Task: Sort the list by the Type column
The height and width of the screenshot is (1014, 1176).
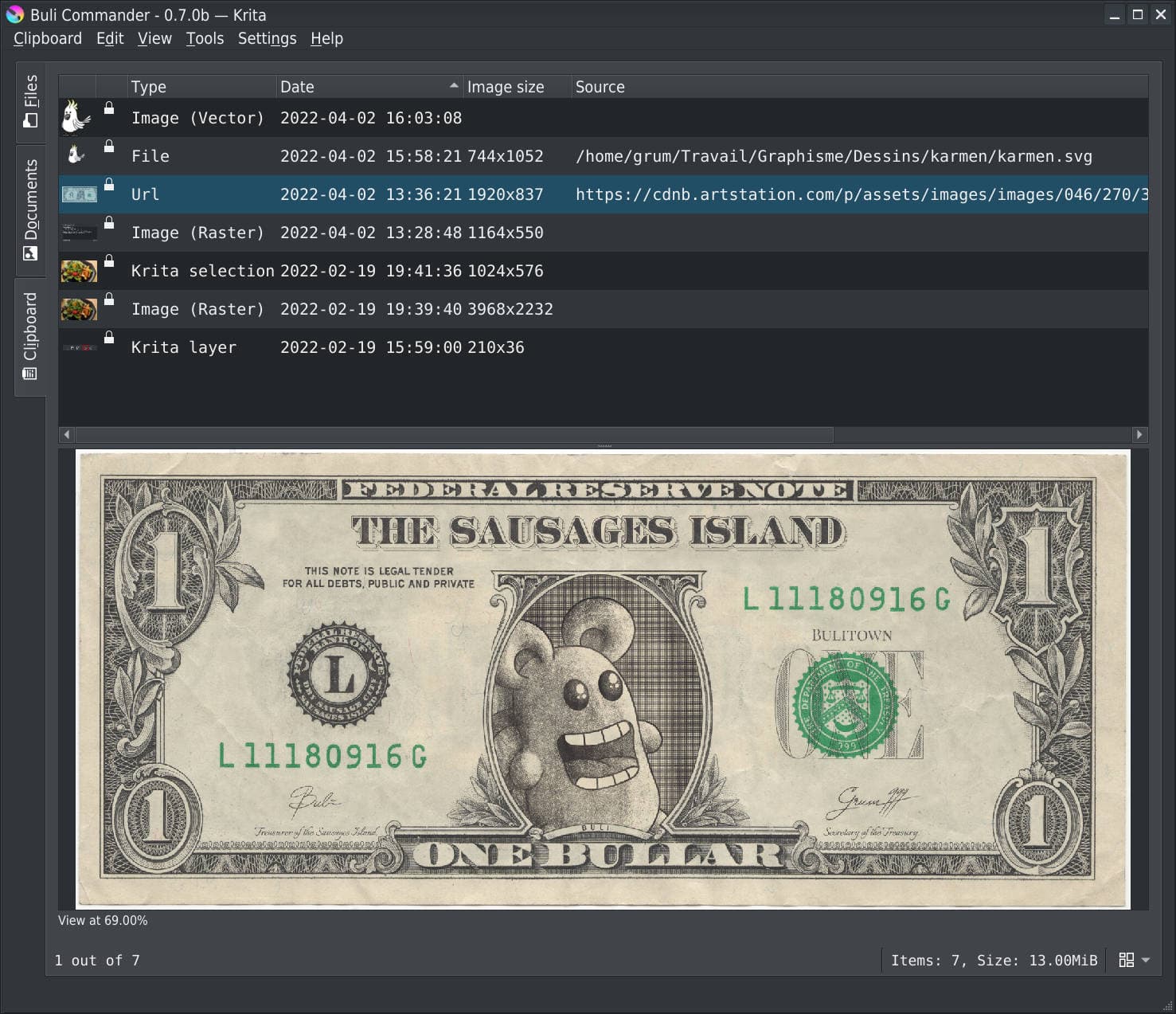Action: 201,87
